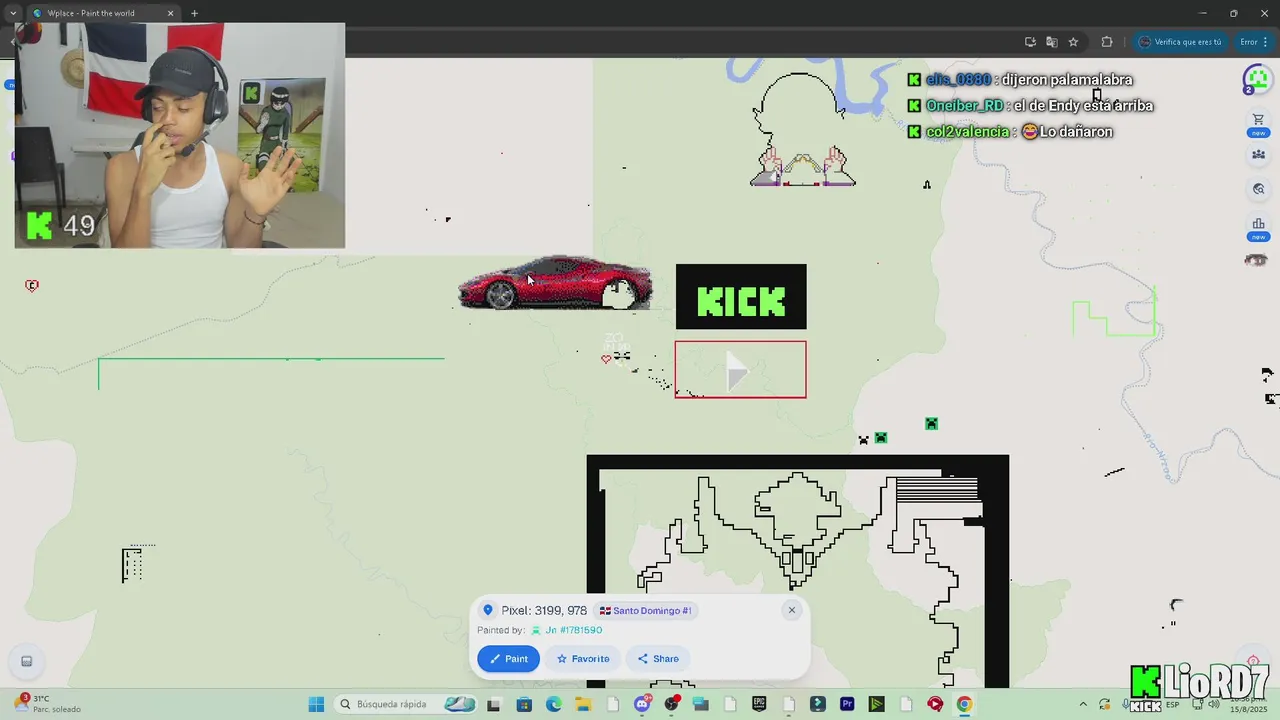Viewport: 1280px width, 720px height.
Task: Open Task View on taskbar
Action: (493, 704)
